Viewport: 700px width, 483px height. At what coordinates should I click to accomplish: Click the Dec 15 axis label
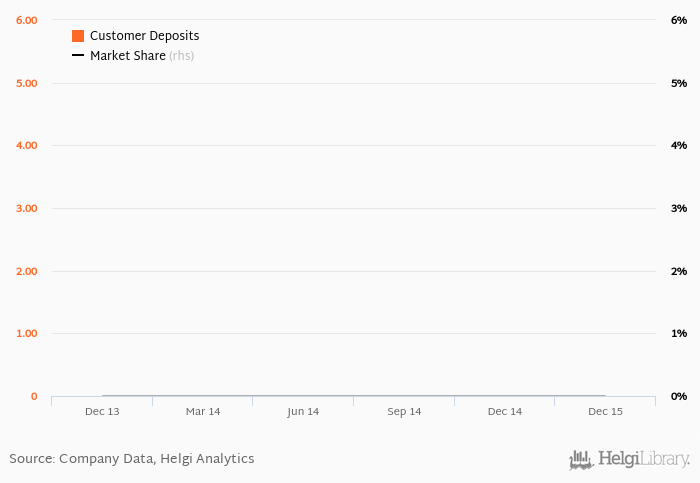(x=605, y=411)
